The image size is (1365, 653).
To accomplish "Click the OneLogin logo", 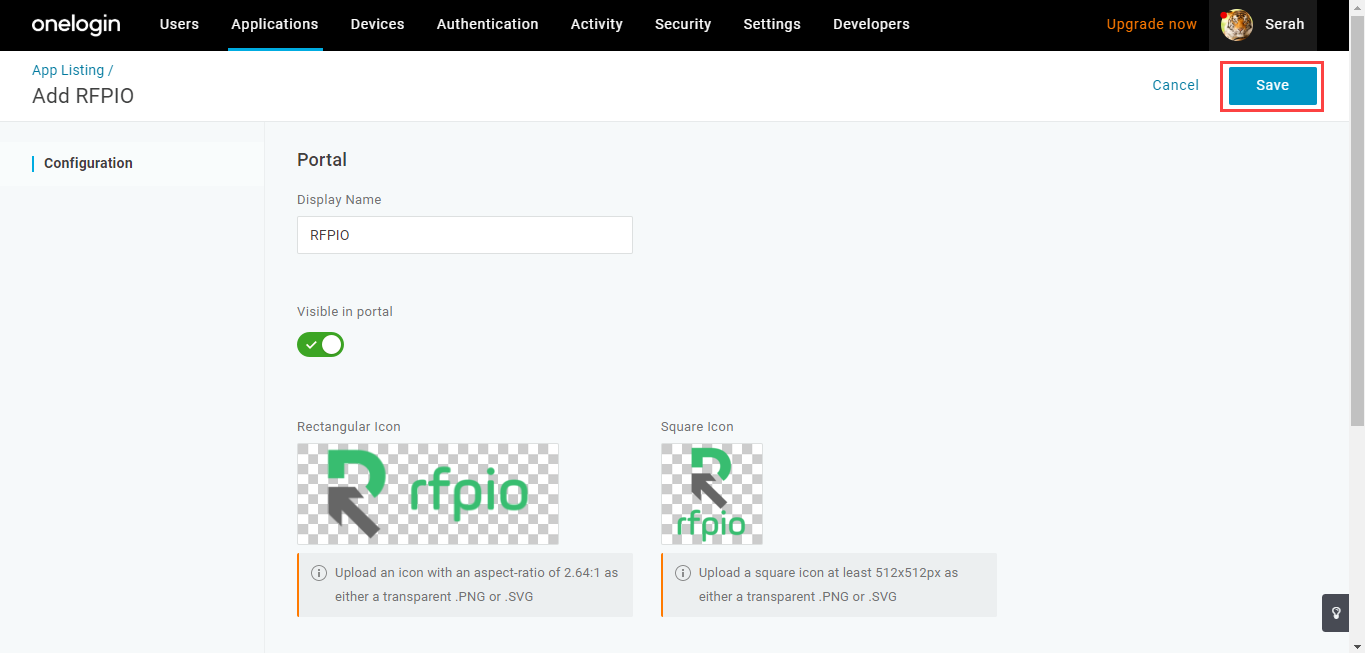I will coord(76,25).
